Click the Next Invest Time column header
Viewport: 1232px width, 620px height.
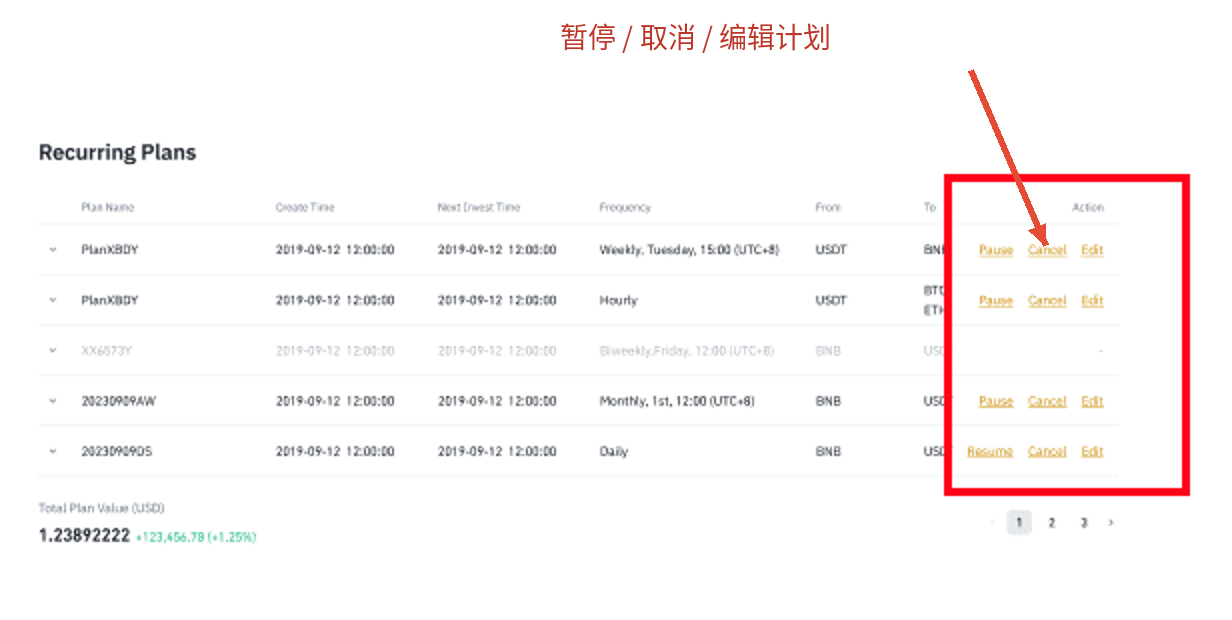479,207
